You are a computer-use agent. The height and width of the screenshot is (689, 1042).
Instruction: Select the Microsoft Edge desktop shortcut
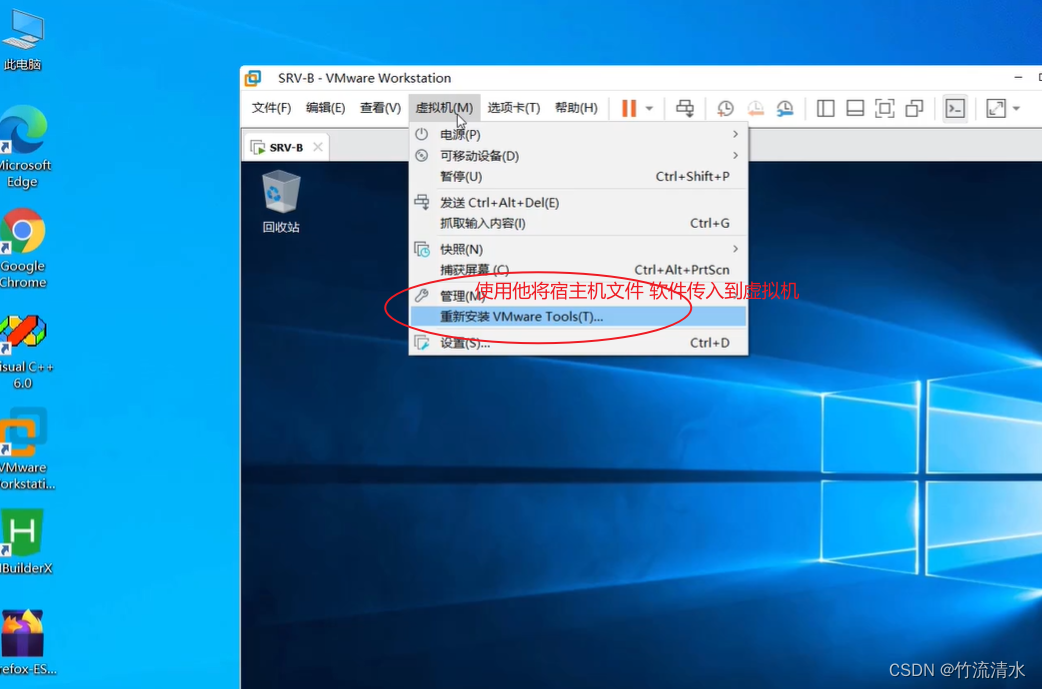24,148
